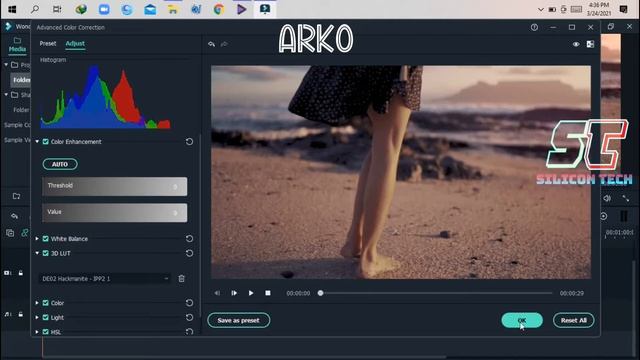The image size is (640, 360).
Task: Reset 3D LUT settings
Action: (189, 253)
